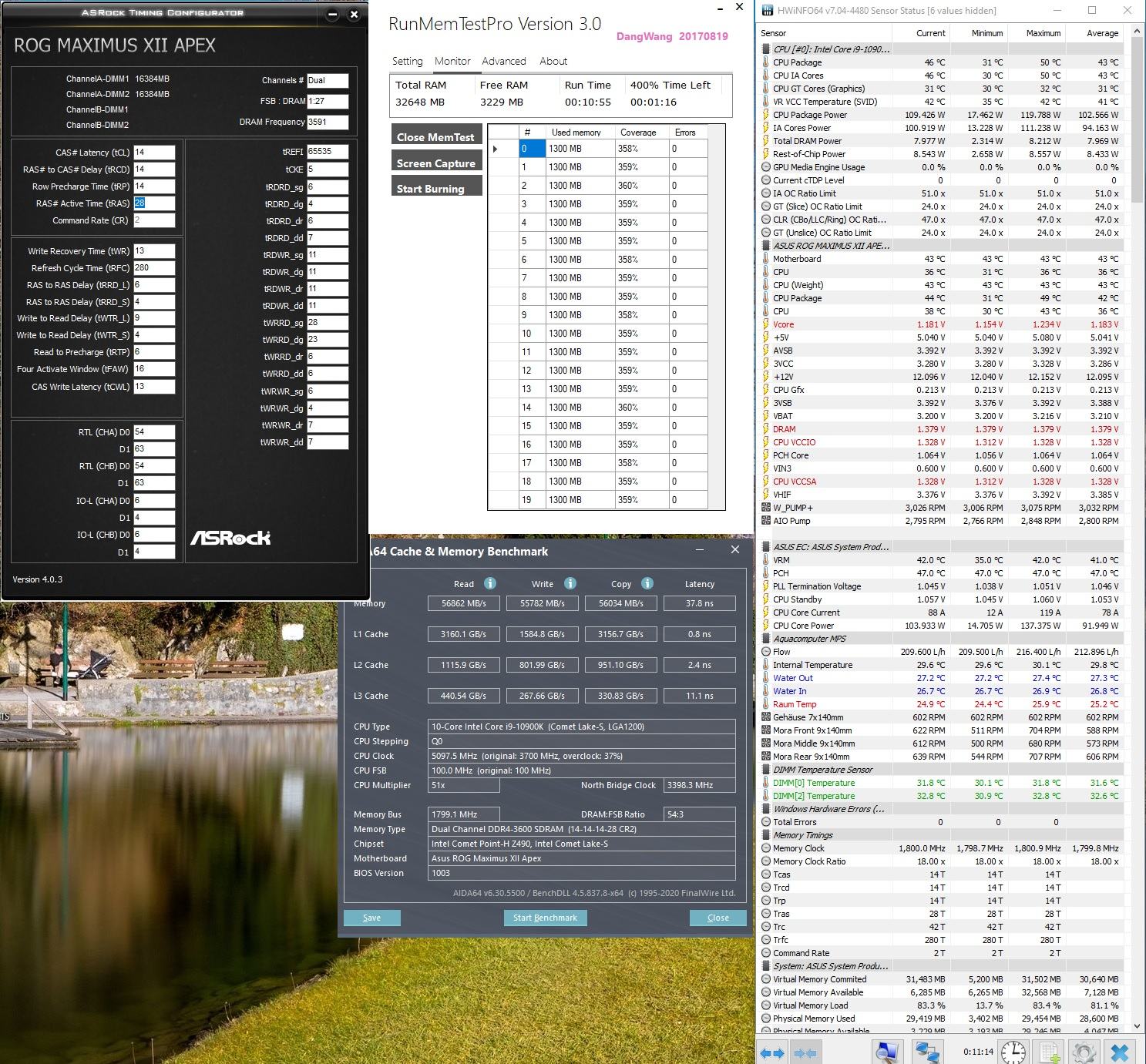Select Windows Hardware Errors group header
Image resolution: width=1146 pixels, height=1064 pixels.
828,809
